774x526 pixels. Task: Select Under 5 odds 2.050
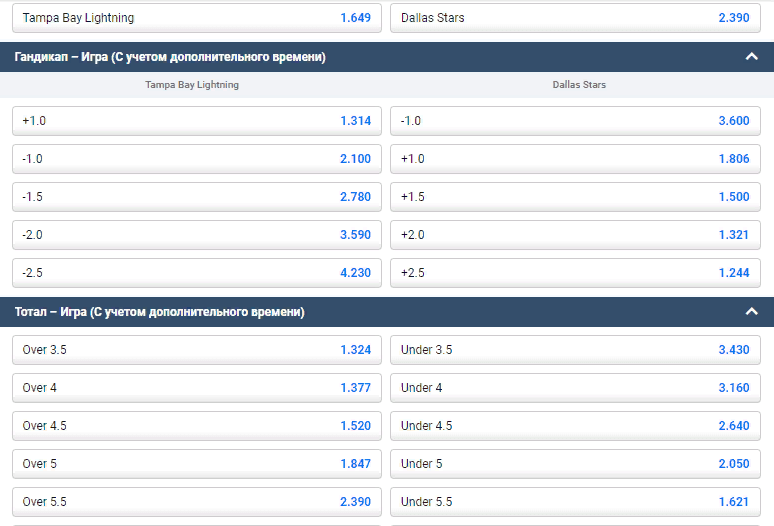(575, 464)
